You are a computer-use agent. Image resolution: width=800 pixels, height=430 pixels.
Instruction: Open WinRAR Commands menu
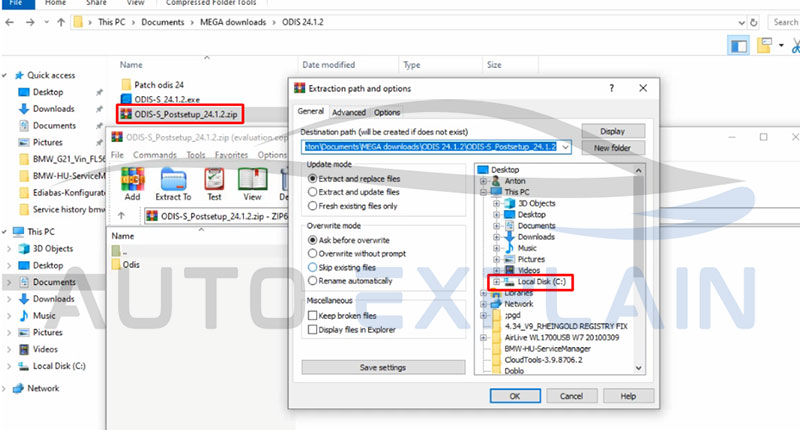pos(155,155)
